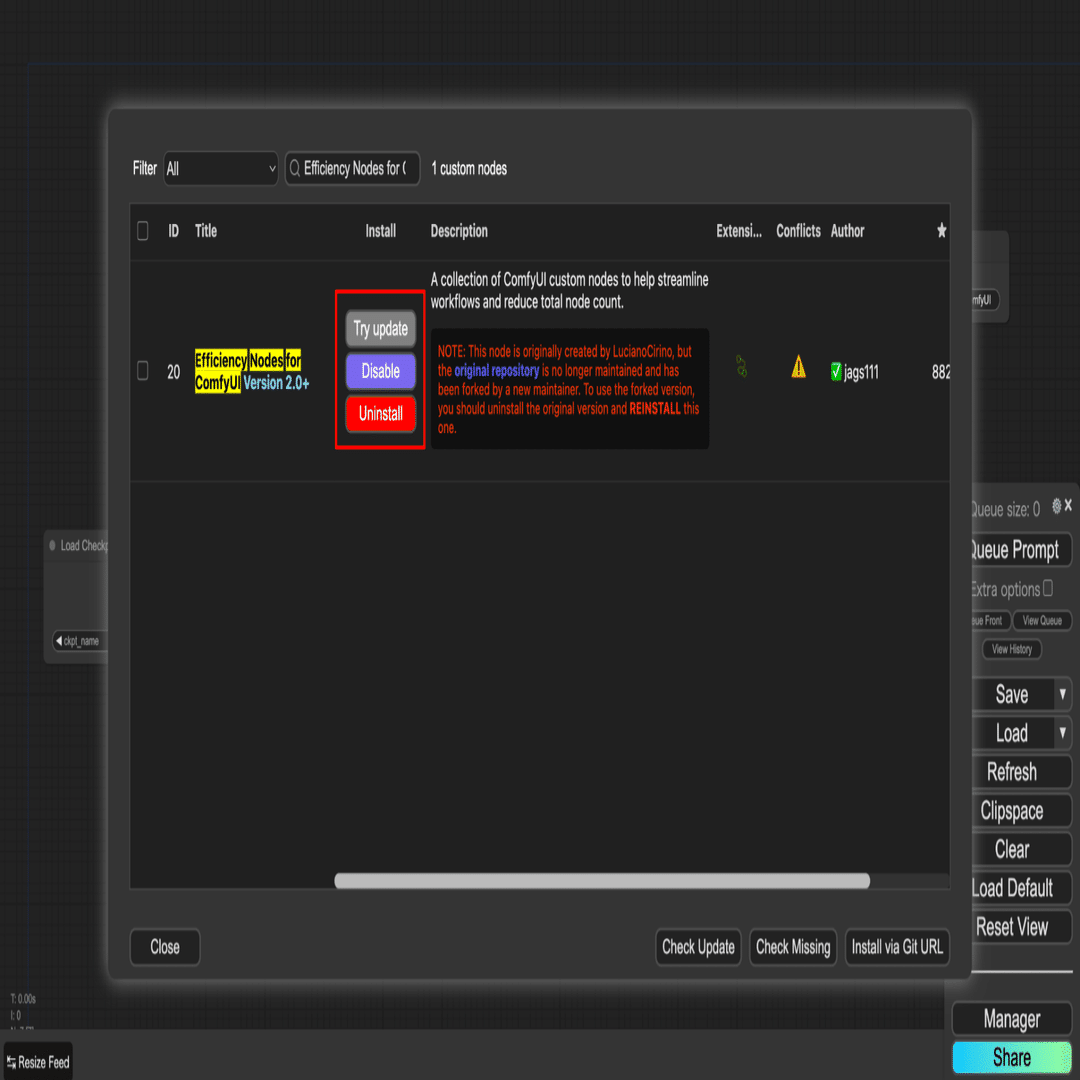
Task: Click the Author column header
Action: pos(847,231)
